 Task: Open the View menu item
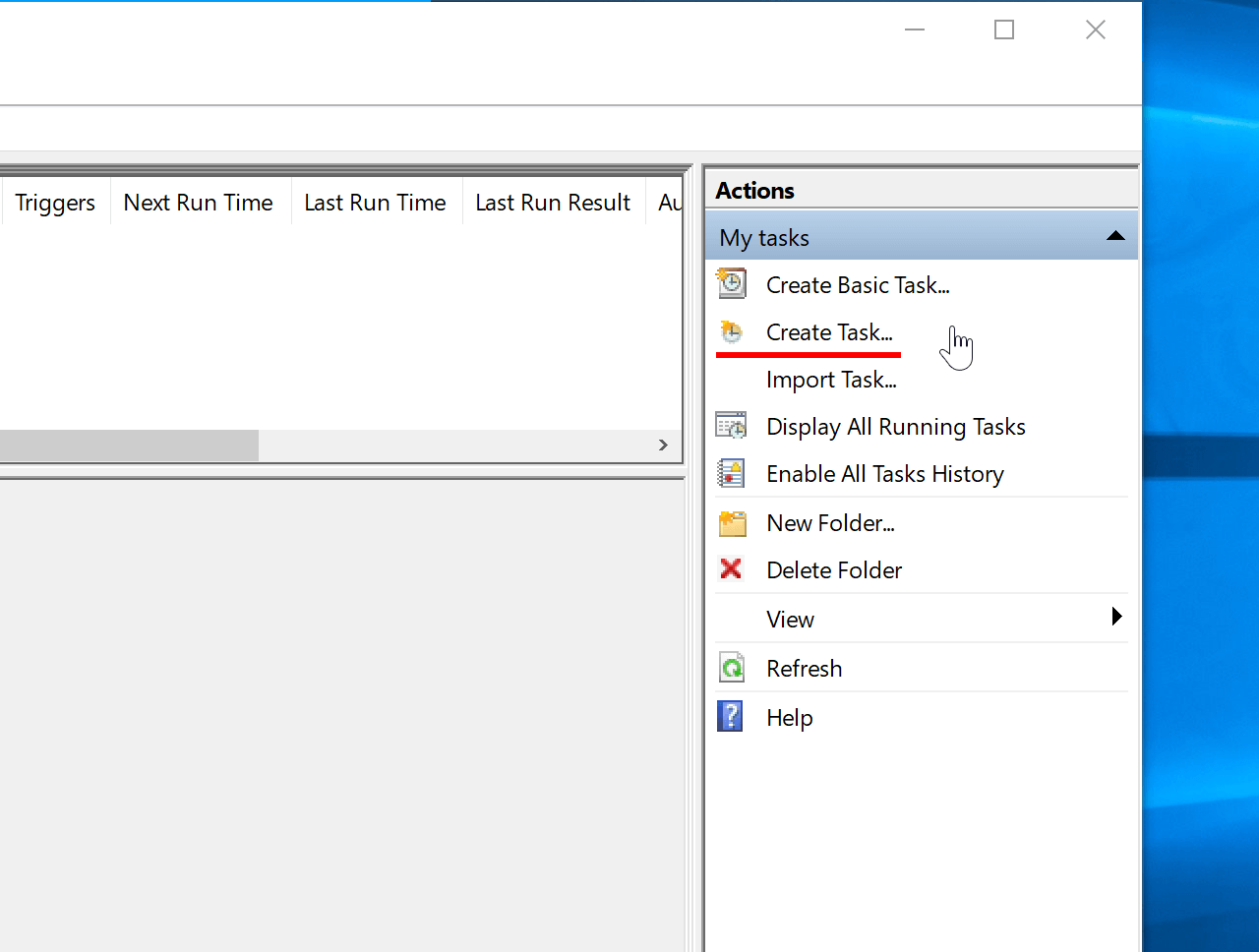790,620
